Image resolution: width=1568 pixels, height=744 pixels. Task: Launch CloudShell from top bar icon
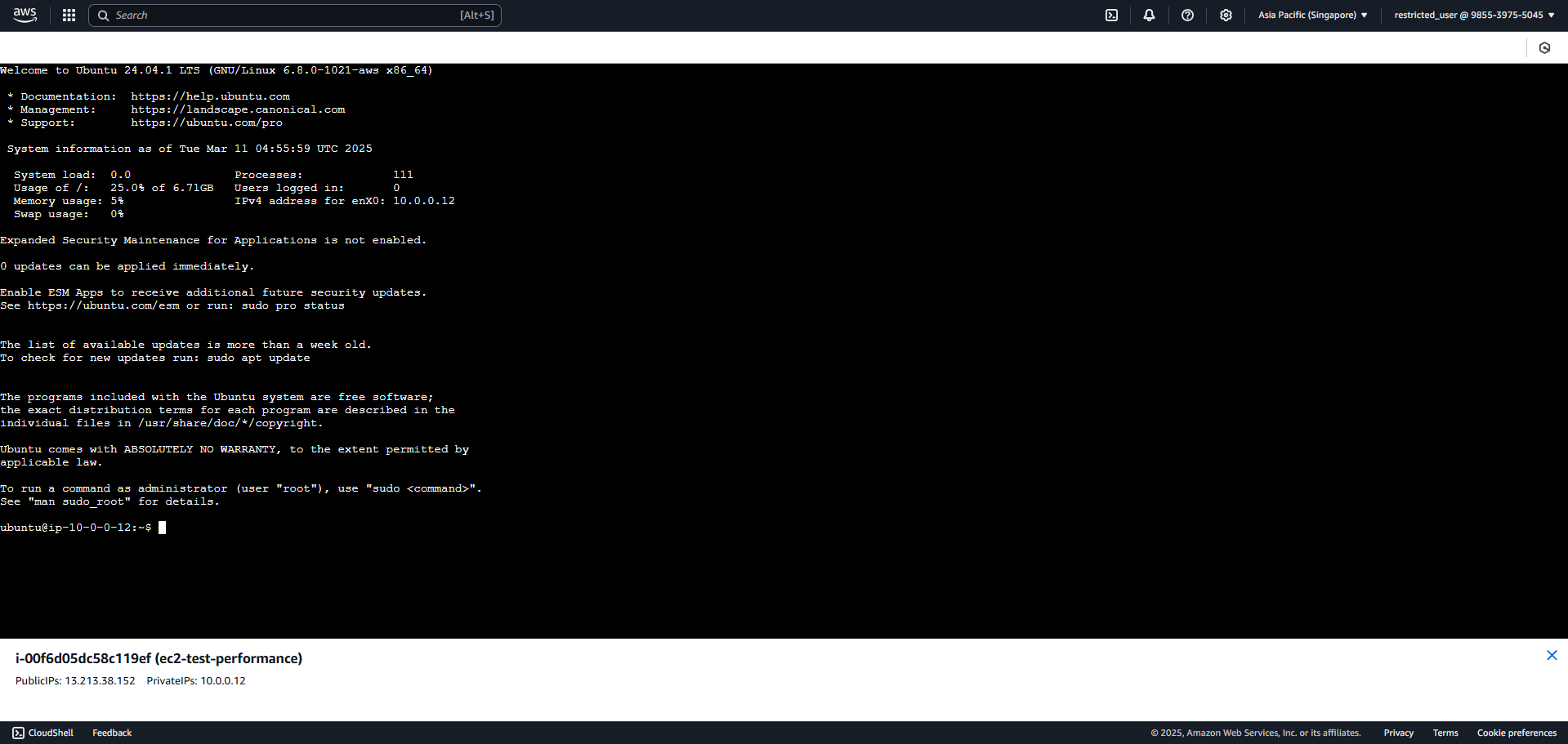click(1111, 15)
